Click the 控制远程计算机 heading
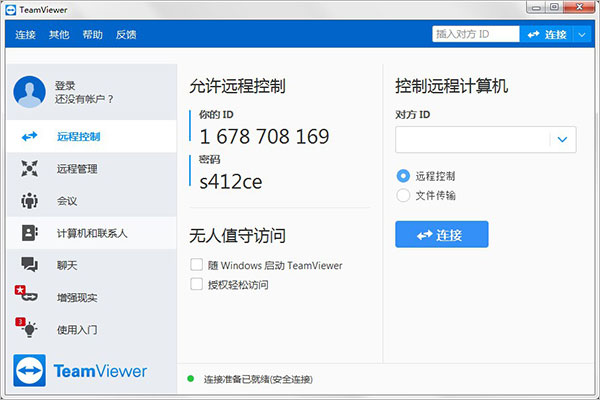 click(x=452, y=86)
